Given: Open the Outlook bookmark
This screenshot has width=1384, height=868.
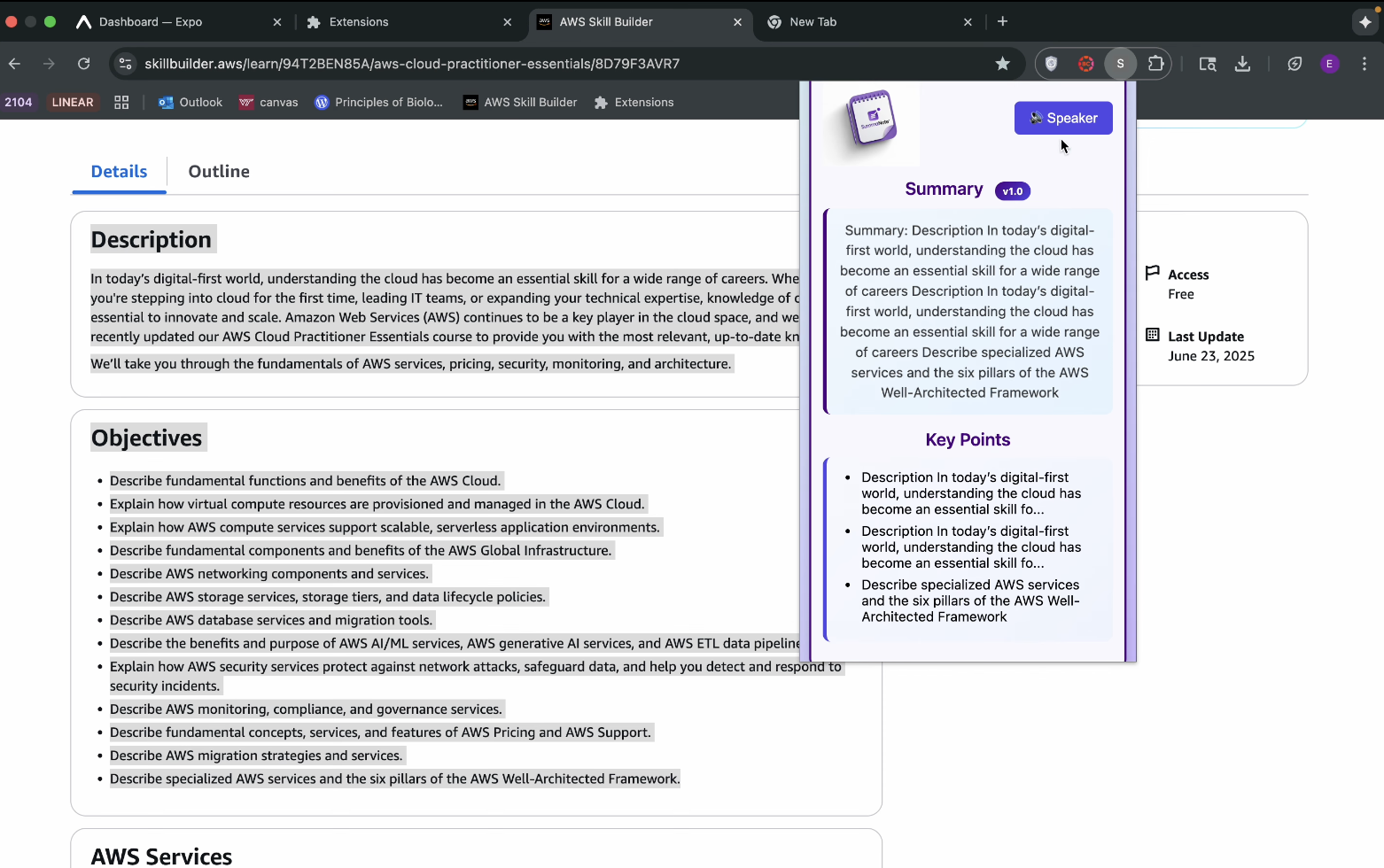Looking at the screenshot, I should (190, 103).
